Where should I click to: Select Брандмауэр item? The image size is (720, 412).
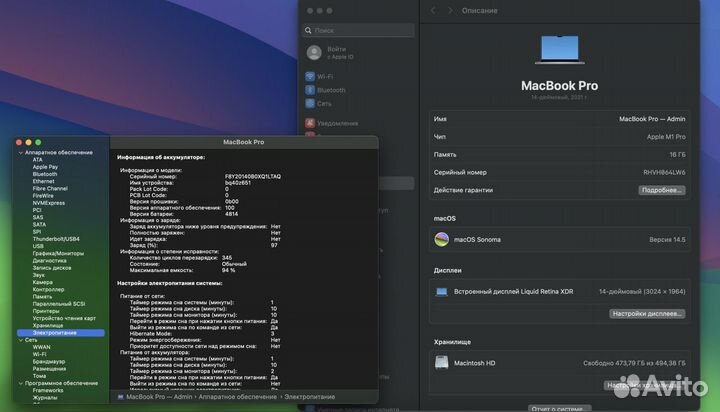(49, 361)
